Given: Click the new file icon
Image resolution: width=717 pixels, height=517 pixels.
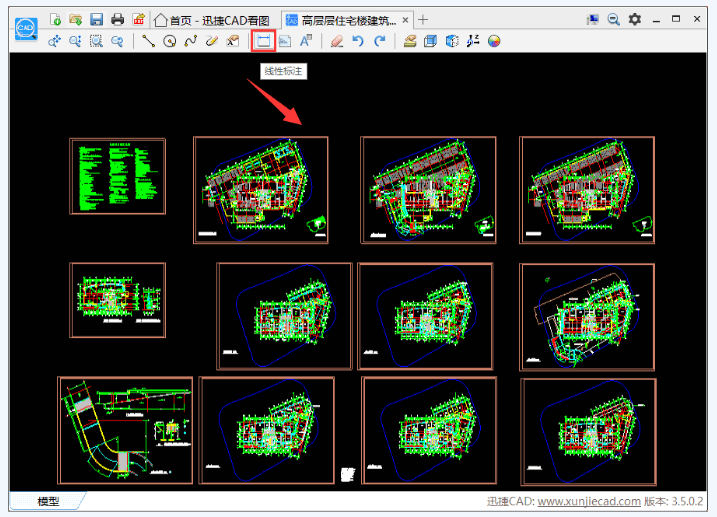Looking at the screenshot, I should point(56,19).
